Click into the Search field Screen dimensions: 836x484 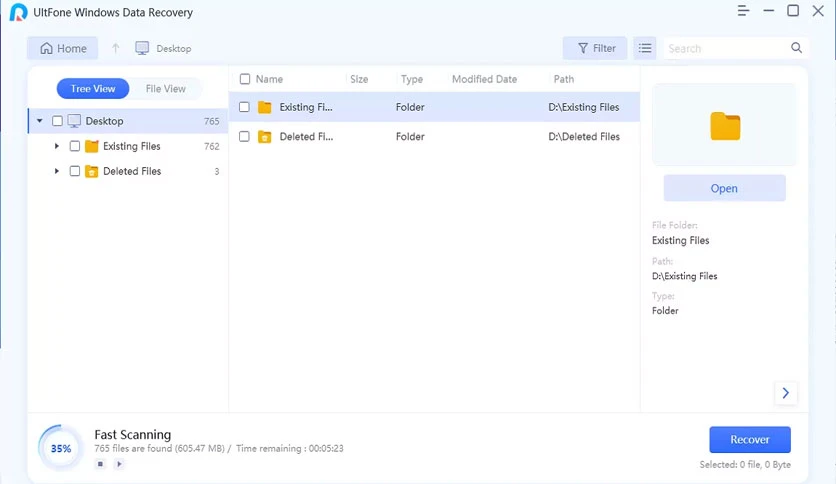coord(726,49)
